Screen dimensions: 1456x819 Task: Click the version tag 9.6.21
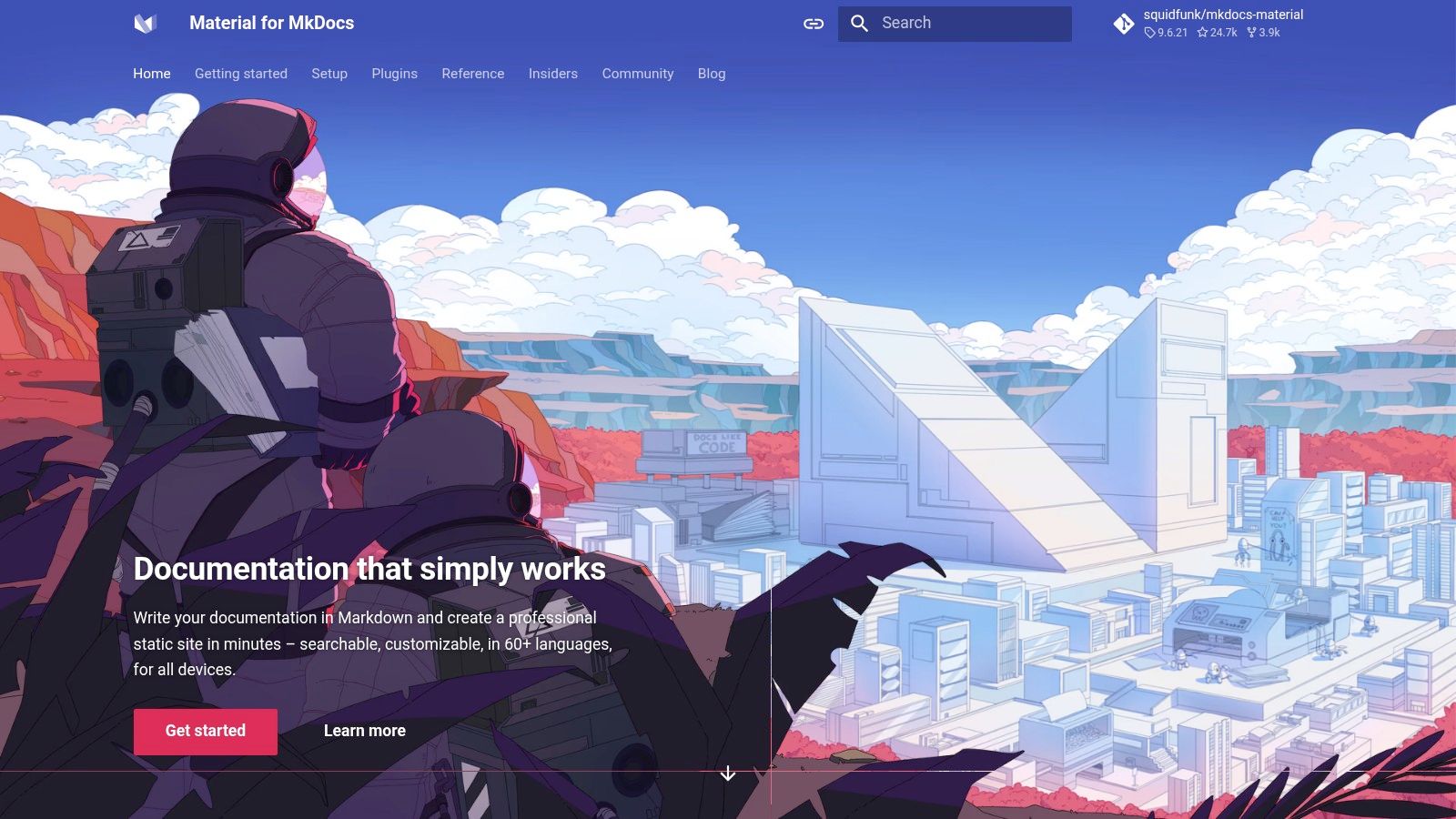1166,33
